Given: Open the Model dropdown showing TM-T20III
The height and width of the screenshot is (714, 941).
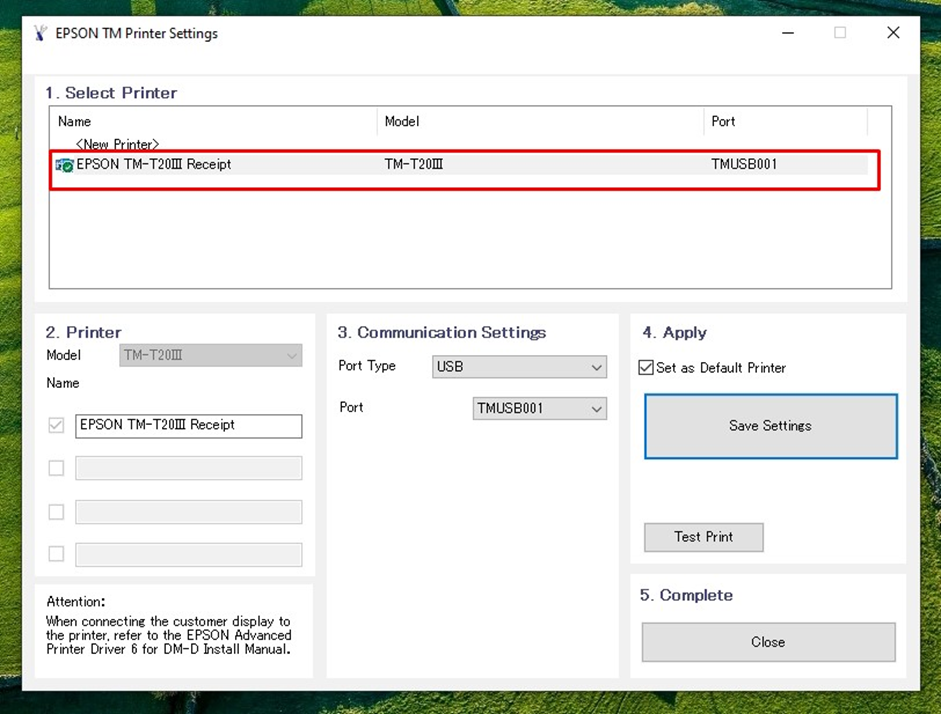Looking at the screenshot, I should [x=210, y=356].
